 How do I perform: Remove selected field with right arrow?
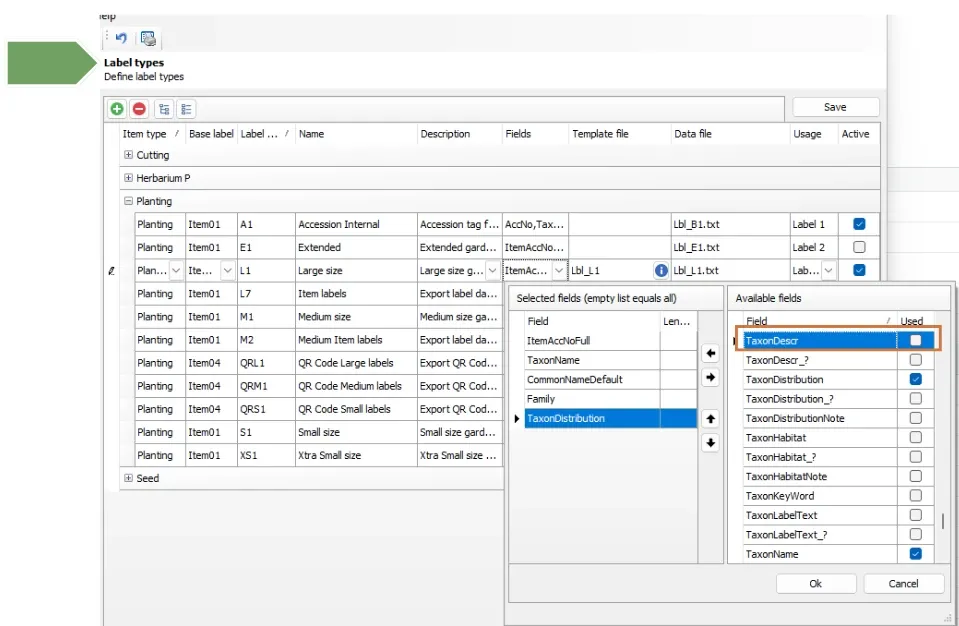click(x=710, y=377)
